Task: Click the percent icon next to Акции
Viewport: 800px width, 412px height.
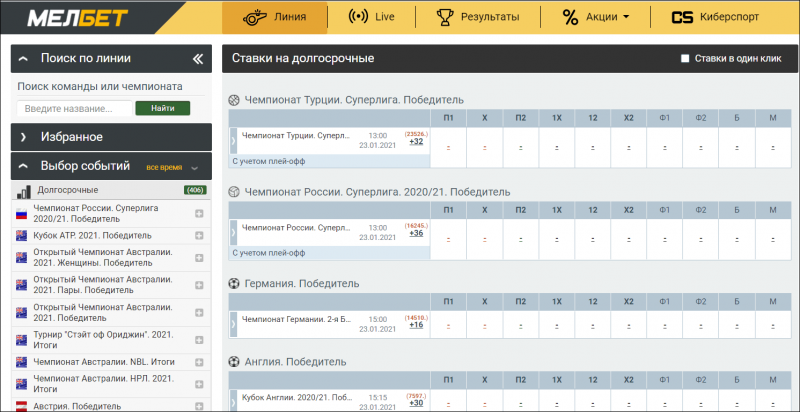Action: (570, 17)
